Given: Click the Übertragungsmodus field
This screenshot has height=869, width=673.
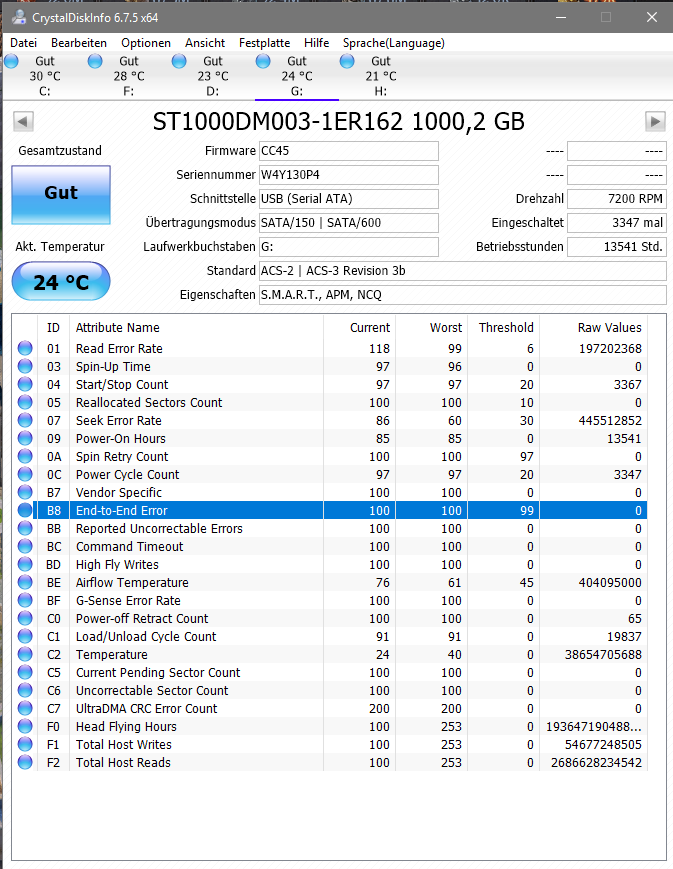Looking at the screenshot, I should coord(349,223).
